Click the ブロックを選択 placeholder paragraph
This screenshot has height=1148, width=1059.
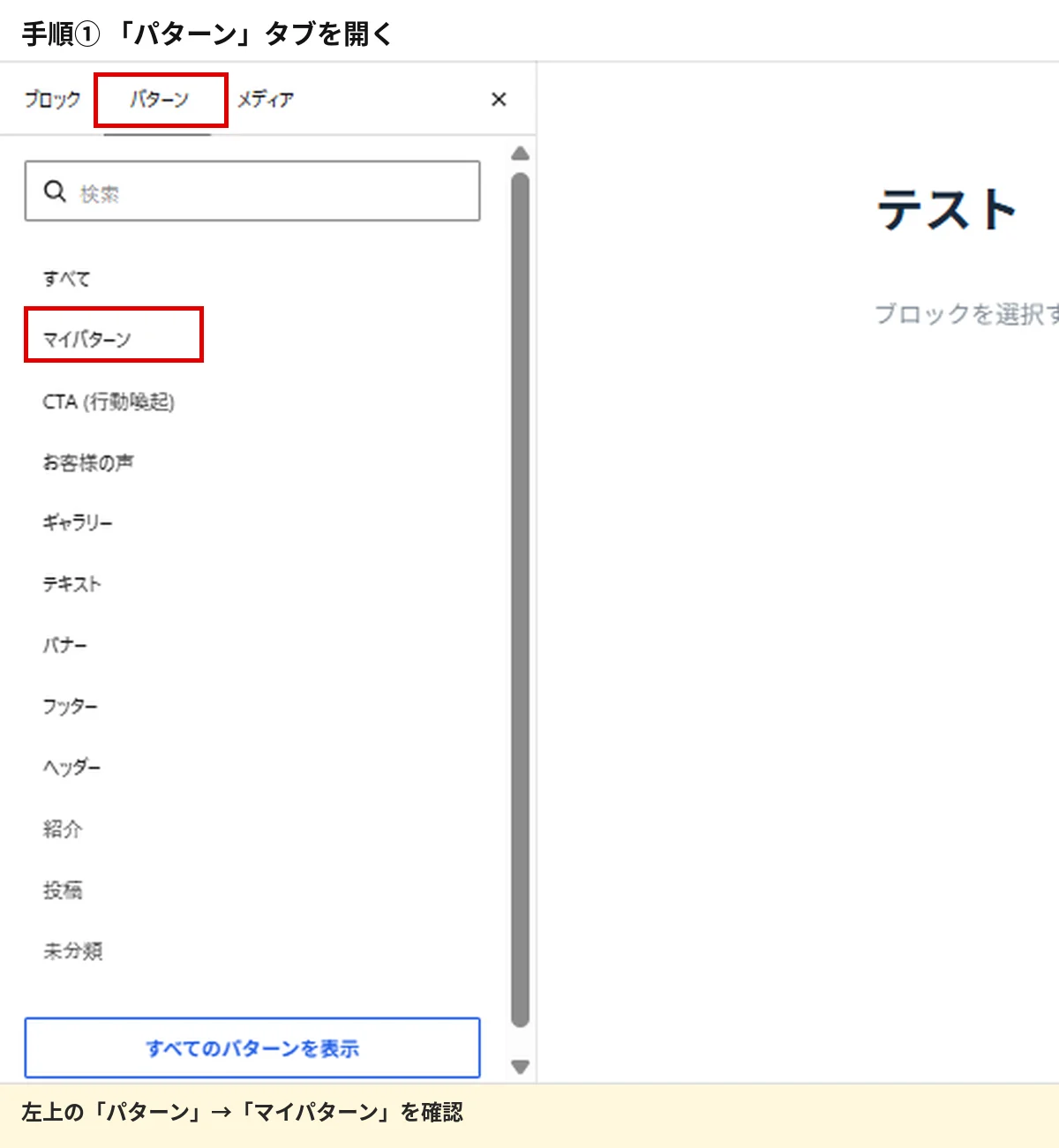[966, 314]
